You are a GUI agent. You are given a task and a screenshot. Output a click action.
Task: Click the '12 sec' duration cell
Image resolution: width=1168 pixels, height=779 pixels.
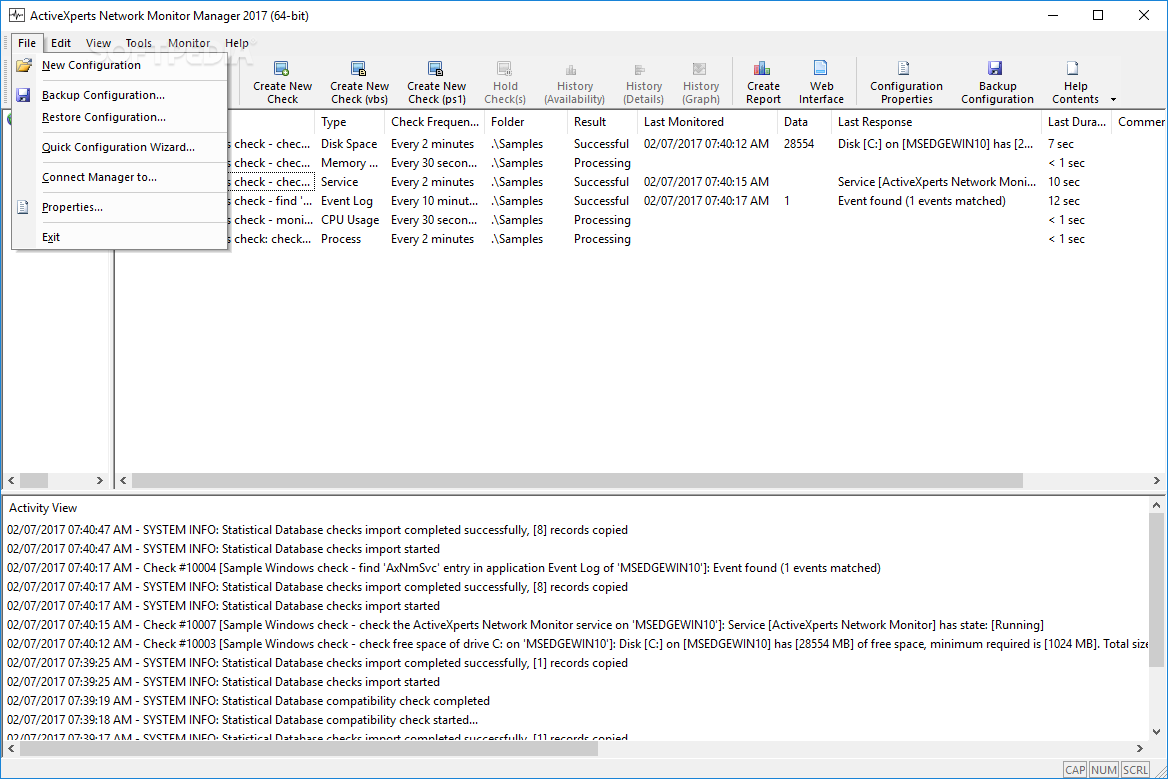[1064, 201]
